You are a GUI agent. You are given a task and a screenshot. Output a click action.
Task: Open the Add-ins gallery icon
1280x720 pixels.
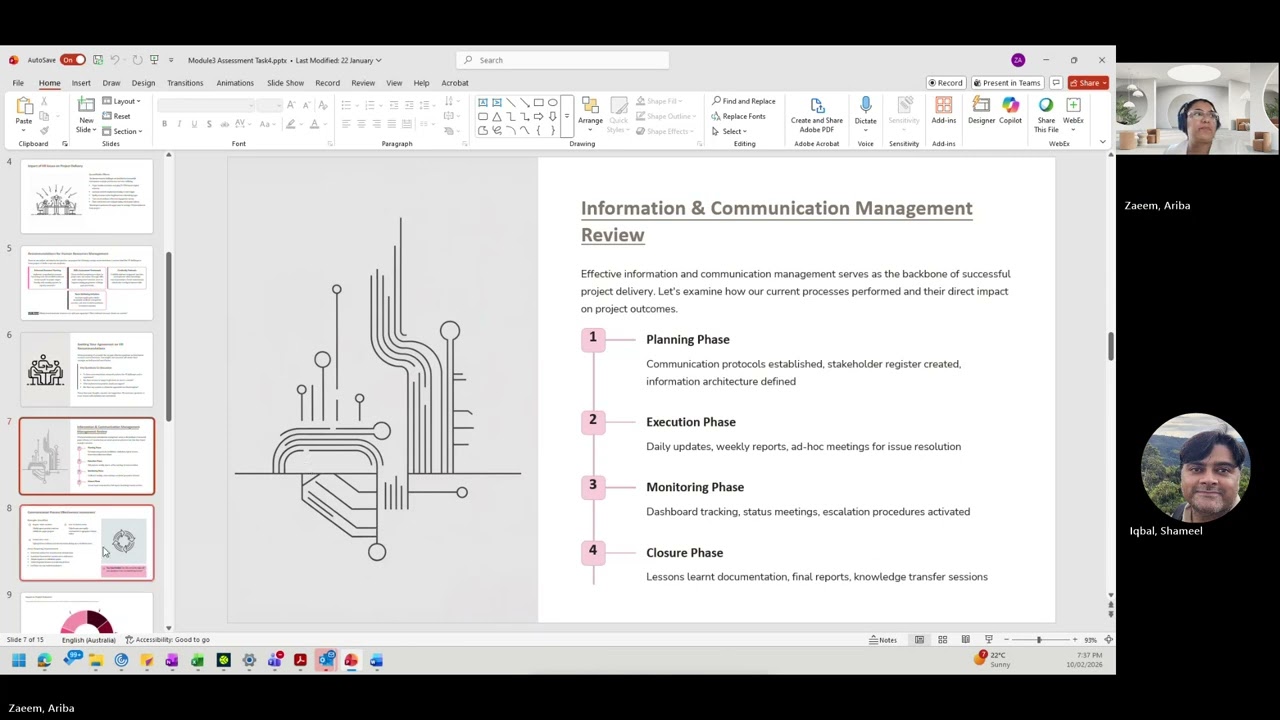tap(943, 106)
